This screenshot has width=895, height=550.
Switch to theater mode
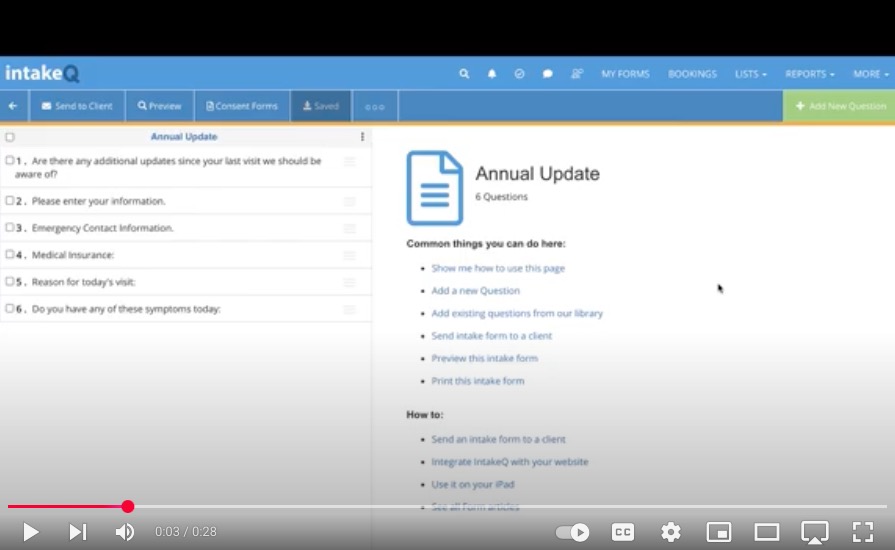click(x=767, y=532)
